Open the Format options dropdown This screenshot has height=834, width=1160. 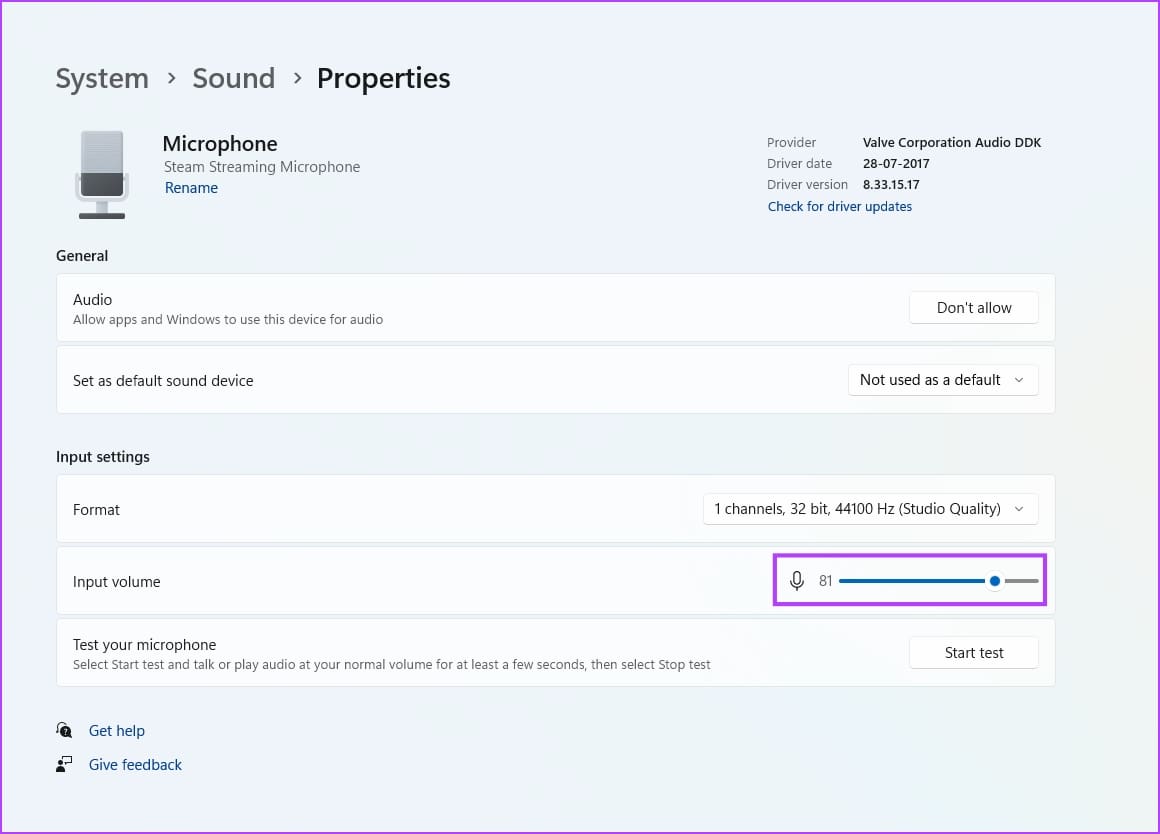coord(869,509)
